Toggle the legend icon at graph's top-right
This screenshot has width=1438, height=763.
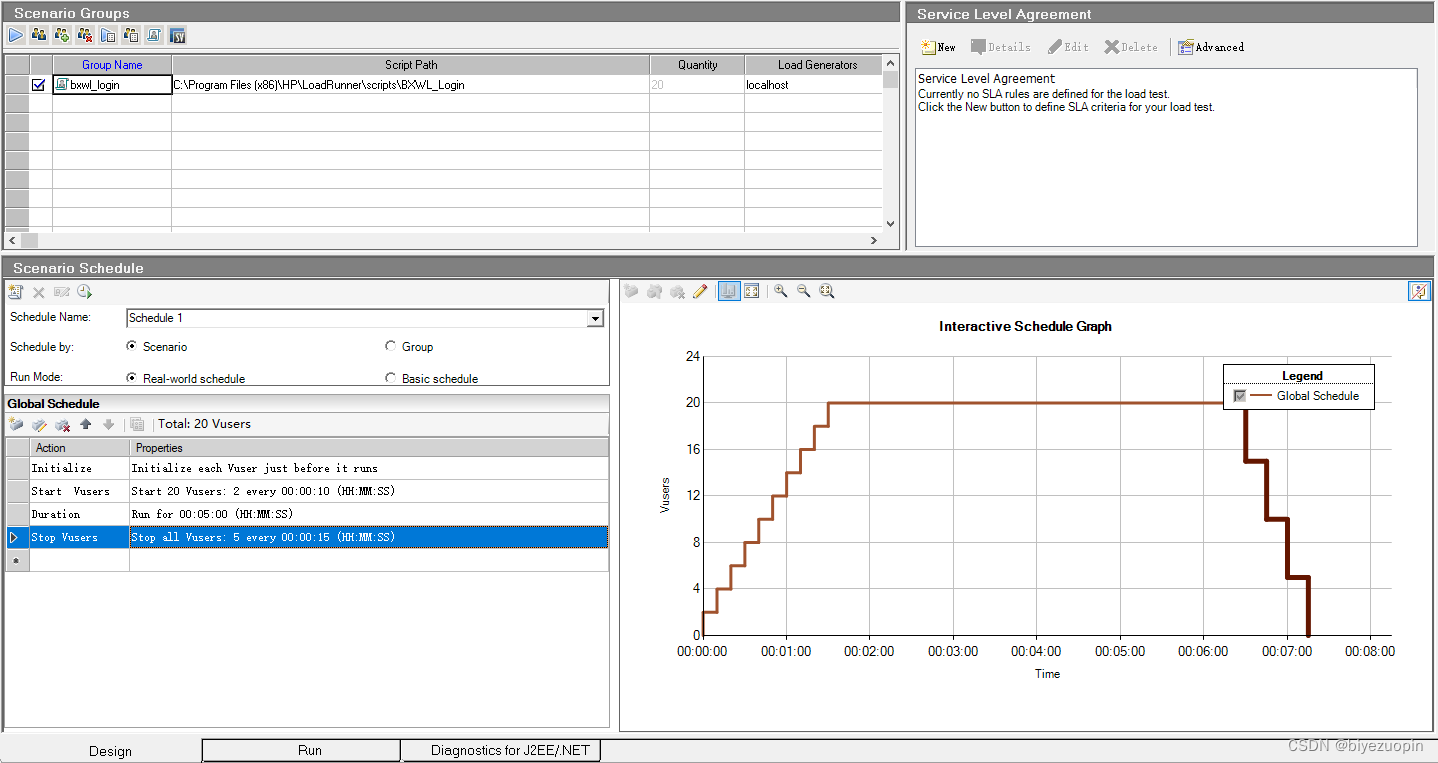click(1419, 291)
